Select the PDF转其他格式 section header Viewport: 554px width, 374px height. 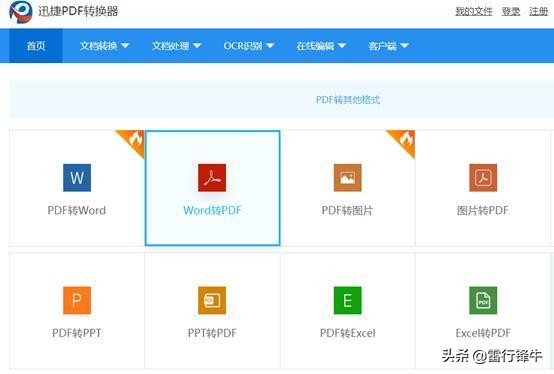348,100
